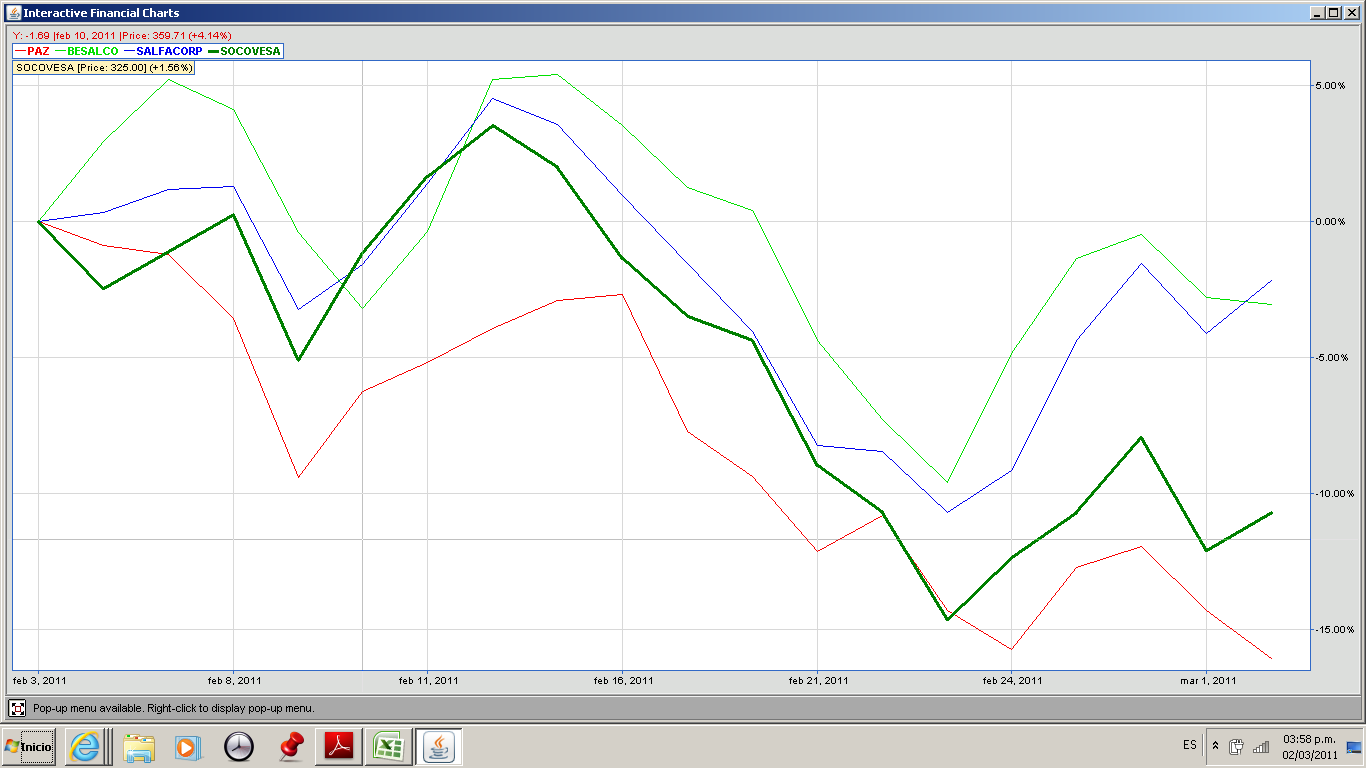Viewport: 1366px width, 768px height.
Task: Expand hidden system tray icons
Action: click(1215, 746)
